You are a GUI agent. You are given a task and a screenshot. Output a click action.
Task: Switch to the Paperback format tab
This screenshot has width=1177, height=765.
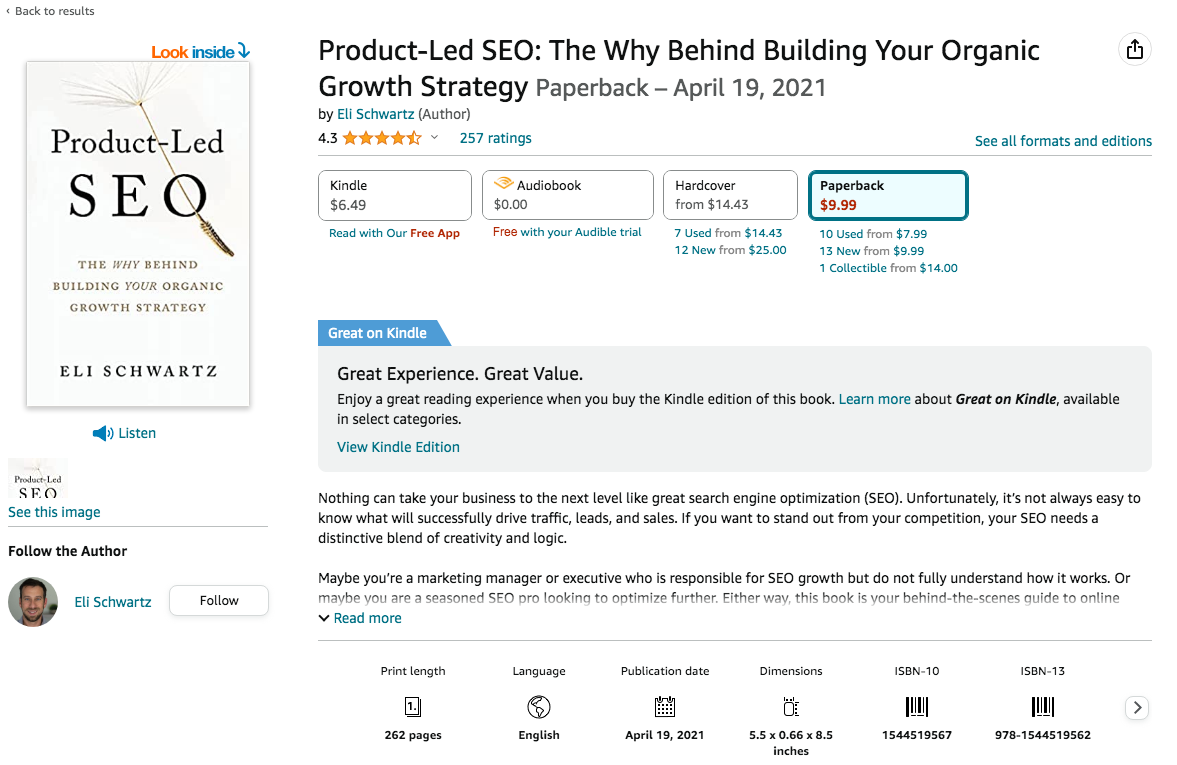(888, 195)
